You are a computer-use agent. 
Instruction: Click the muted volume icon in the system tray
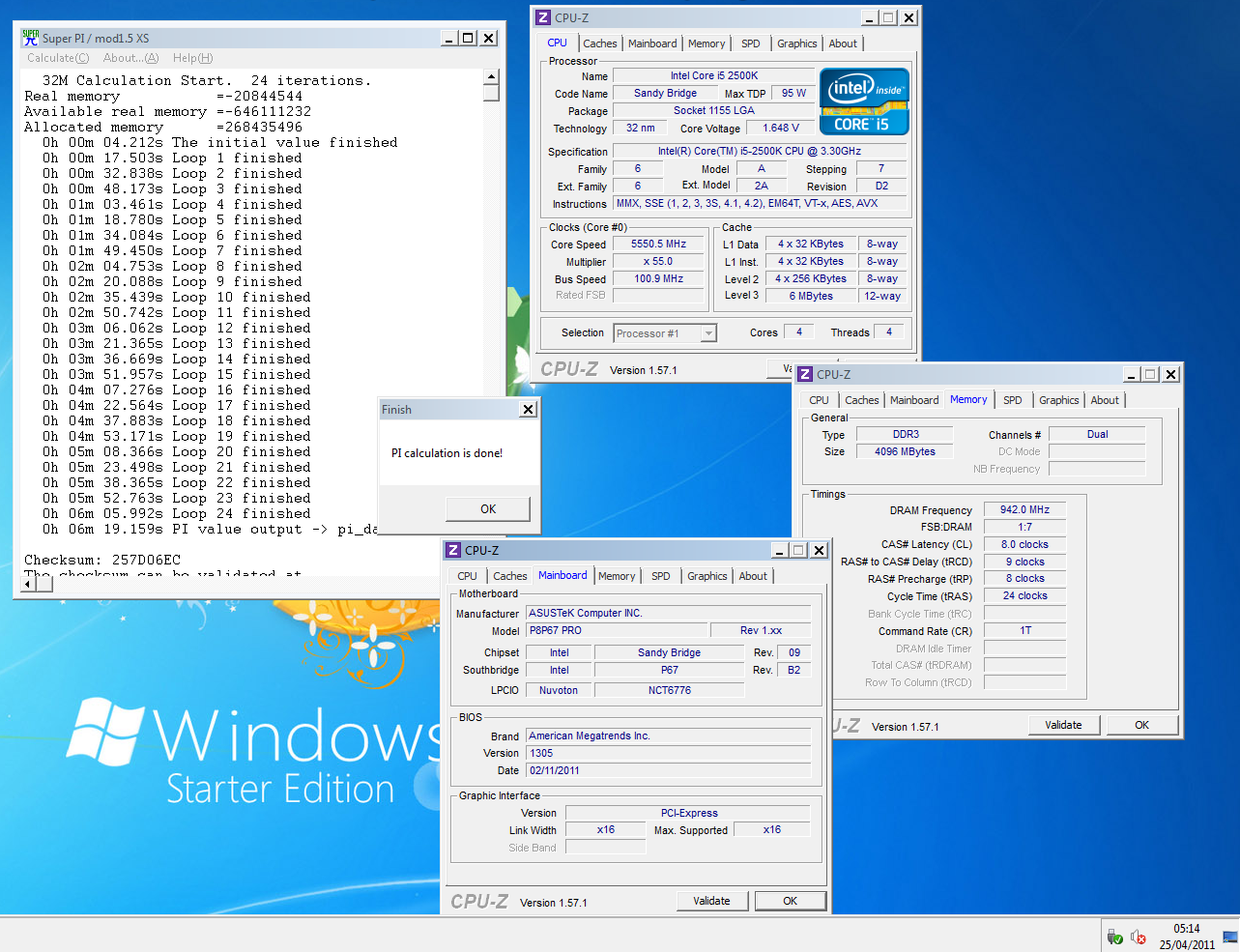(1139, 937)
